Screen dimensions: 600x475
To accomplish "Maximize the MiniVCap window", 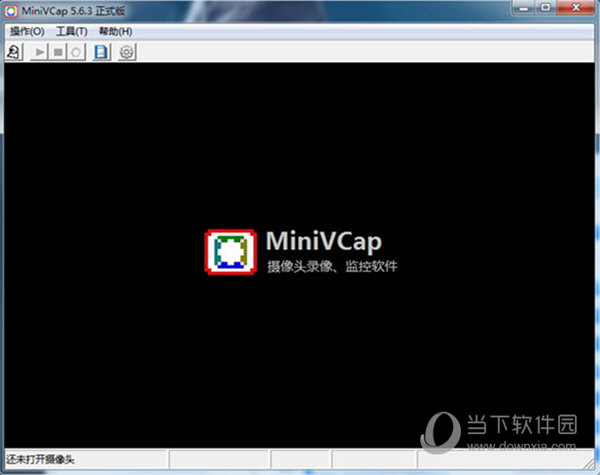I will pos(546,8).
